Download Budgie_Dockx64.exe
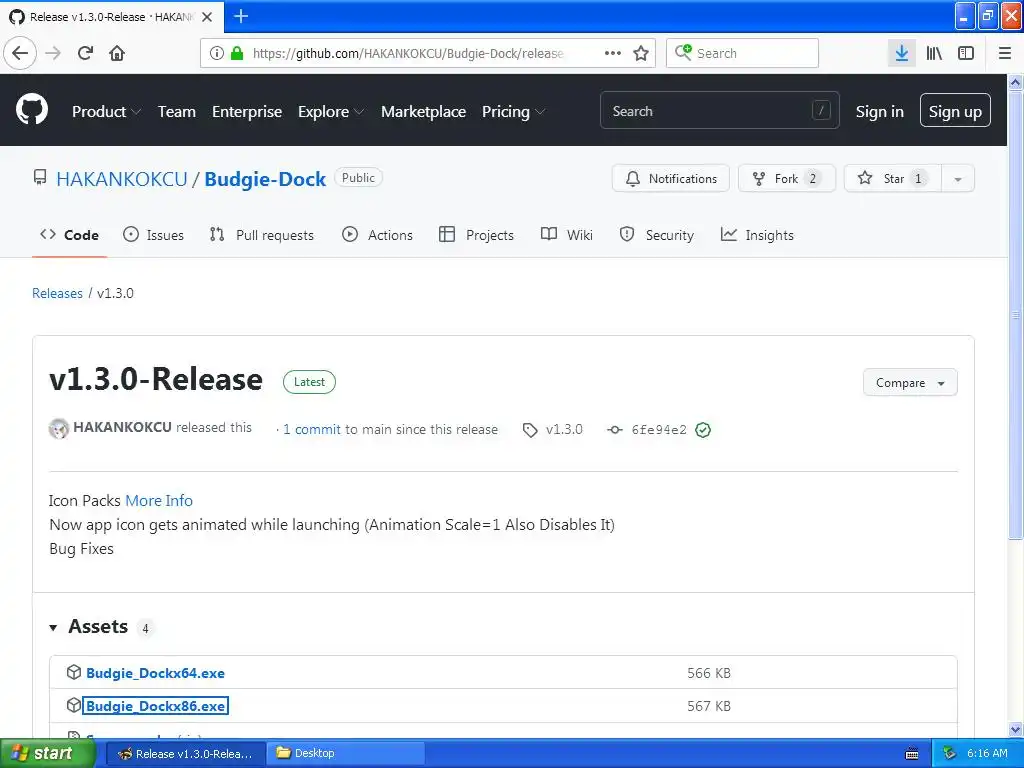 click(155, 673)
